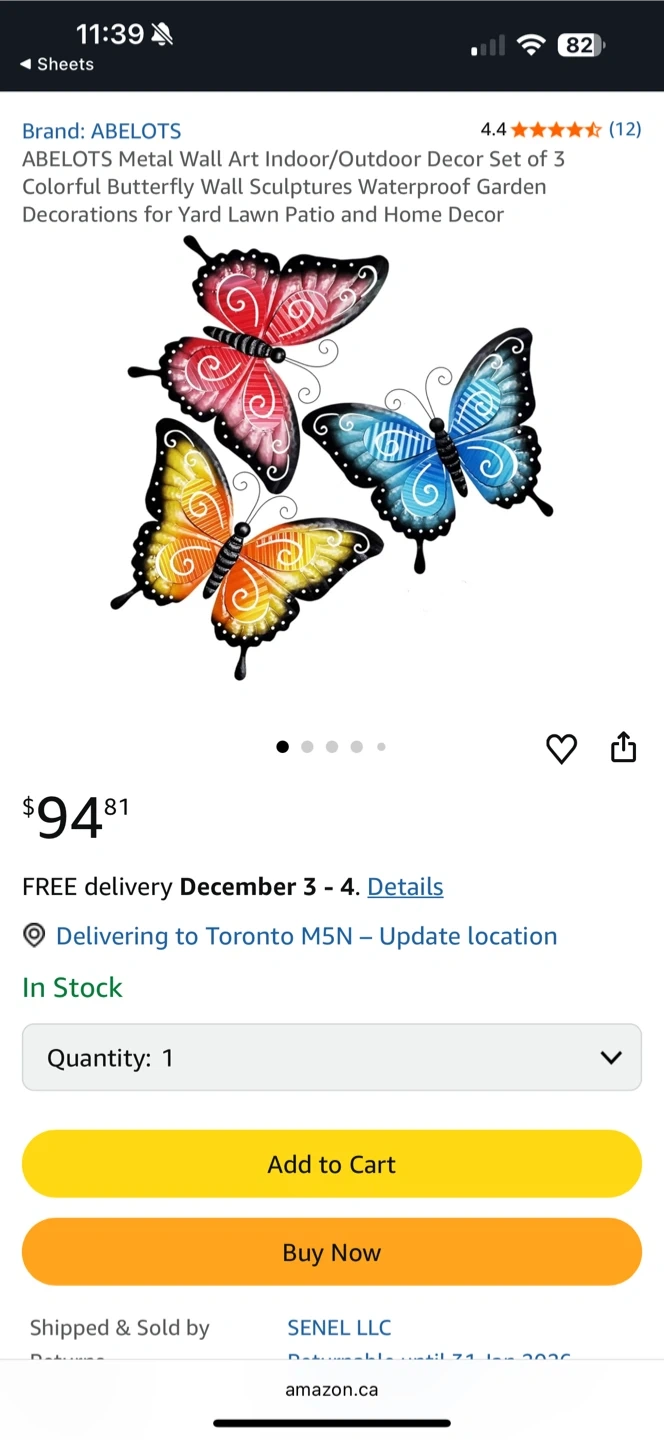Tap the location pin icon
Screen dimensions: 664x1440
point(34,936)
